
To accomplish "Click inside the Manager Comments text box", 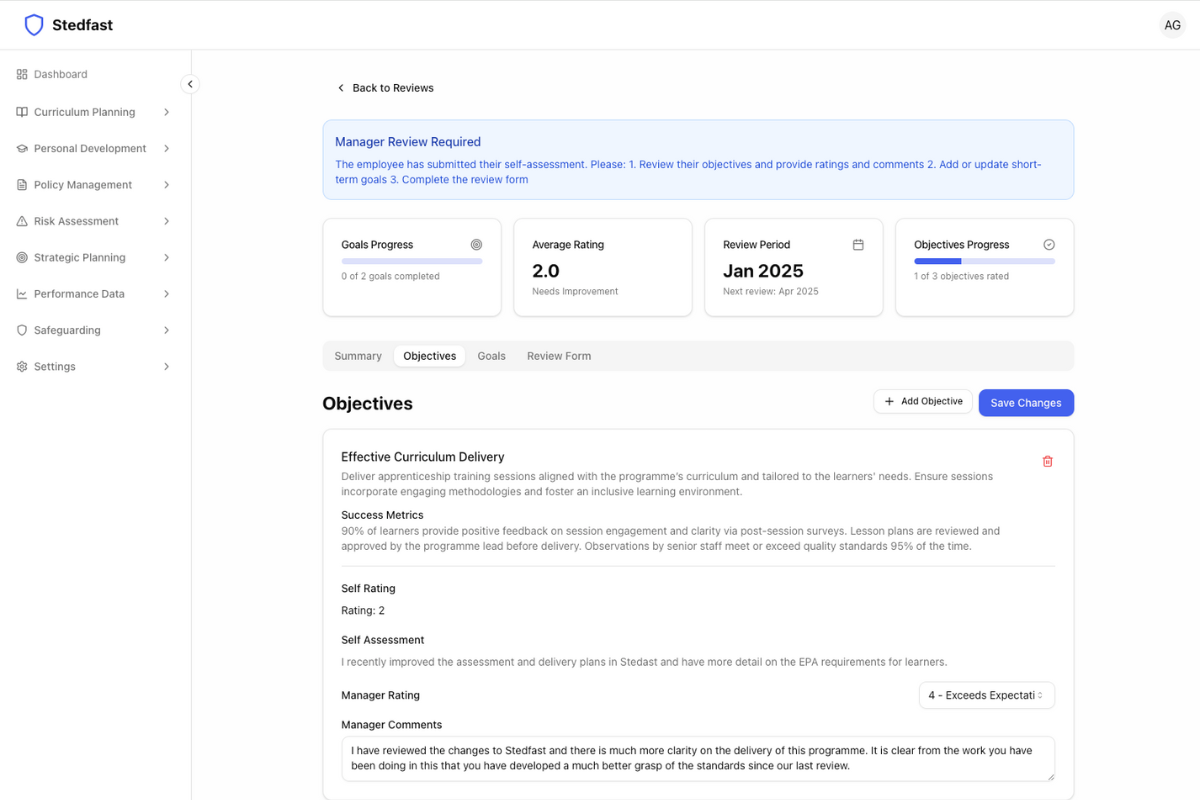I will [x=697, y=758].
